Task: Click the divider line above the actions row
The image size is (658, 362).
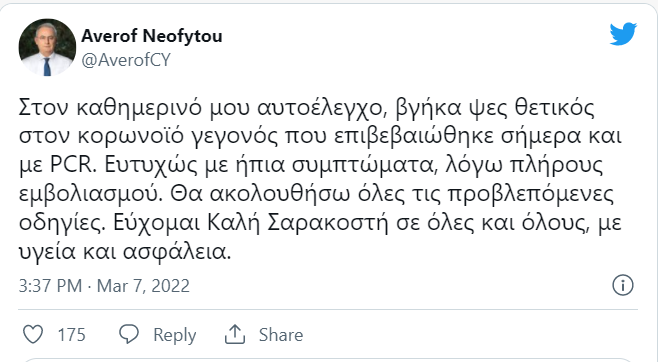Action: (328, 310)
